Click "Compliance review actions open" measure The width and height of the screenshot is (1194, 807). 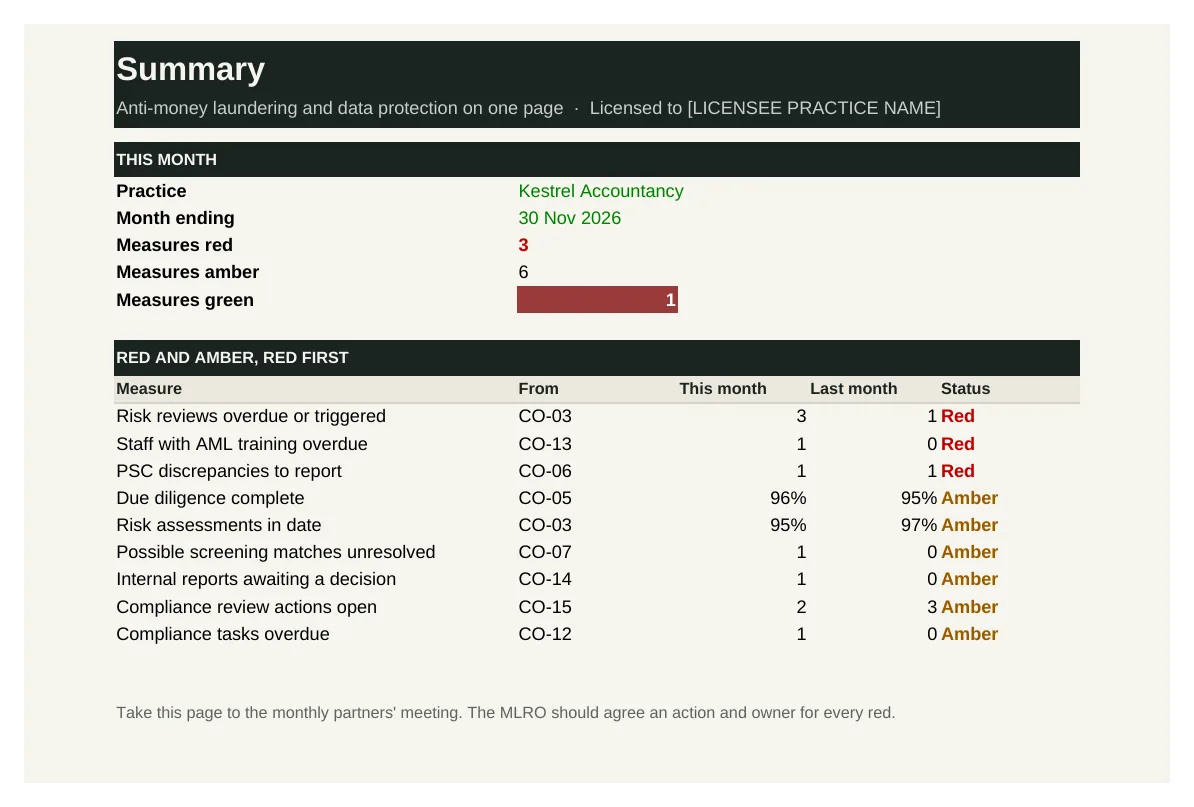[x=246, y=608]
